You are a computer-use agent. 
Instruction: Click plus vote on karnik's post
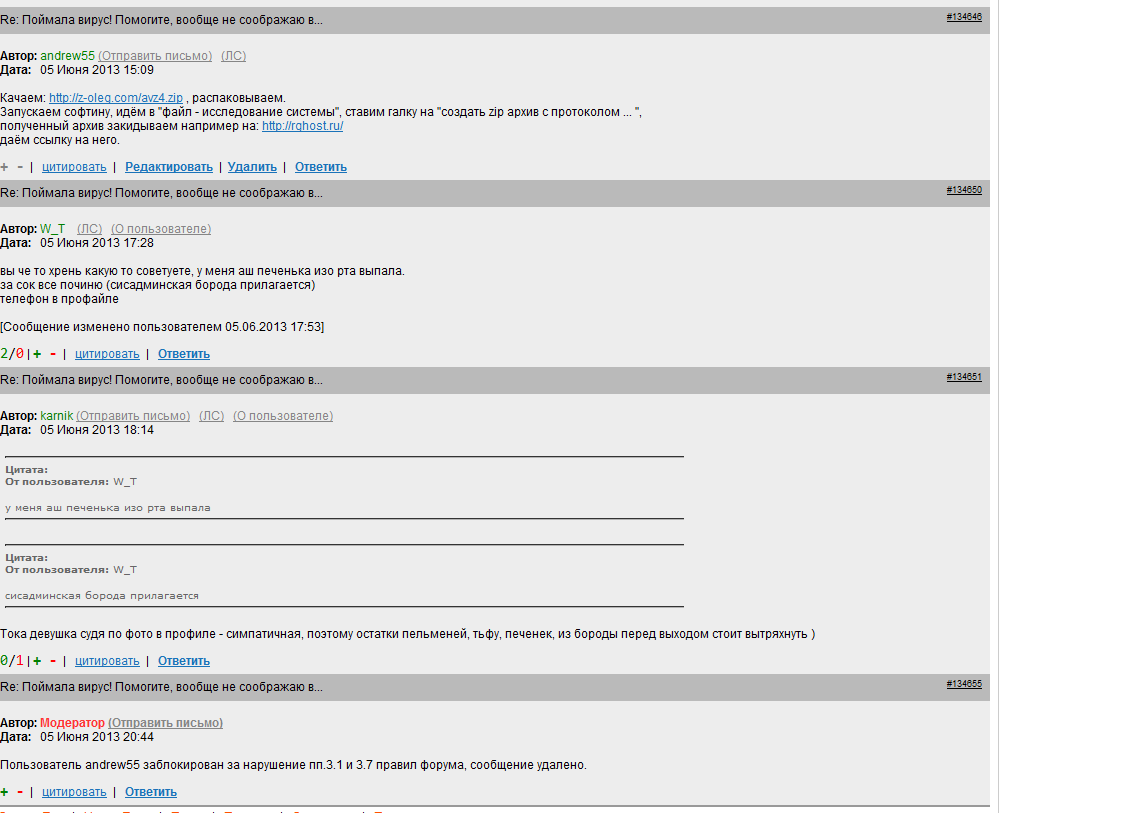coord(37,661)
